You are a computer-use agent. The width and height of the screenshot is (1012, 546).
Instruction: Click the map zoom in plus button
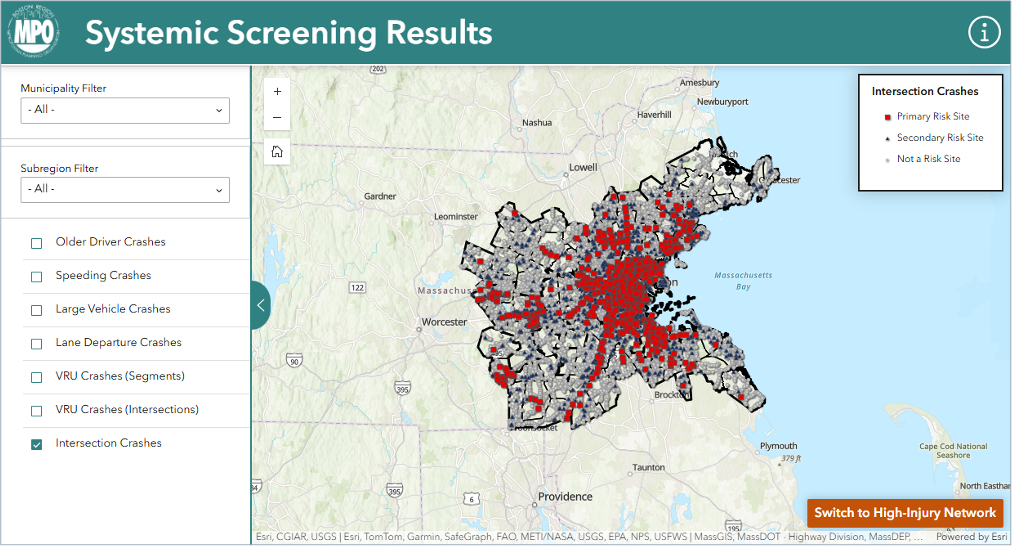click(x=277, y=91)
